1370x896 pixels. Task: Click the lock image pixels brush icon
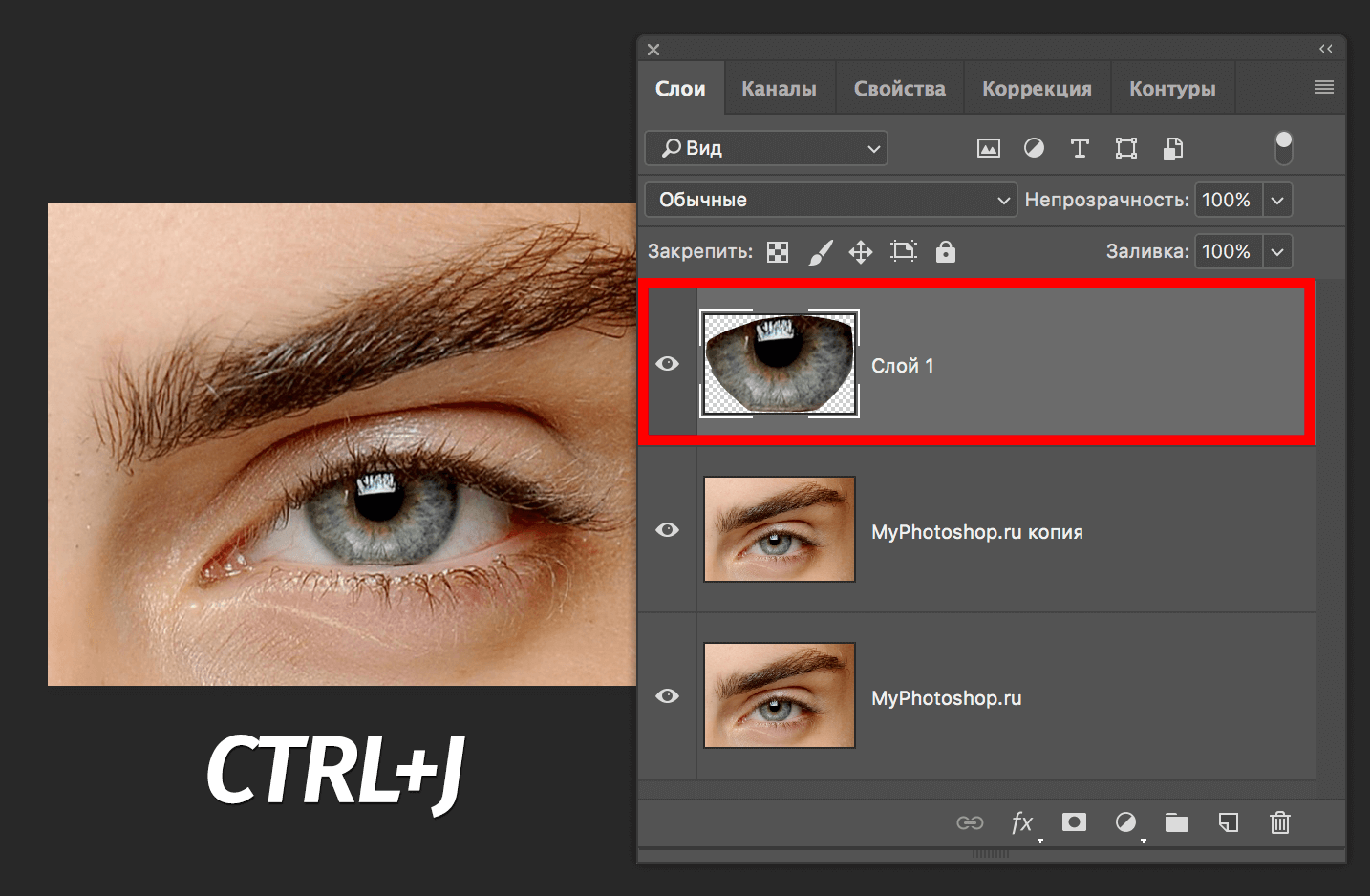pyautogui.click(x=821, y=251)
